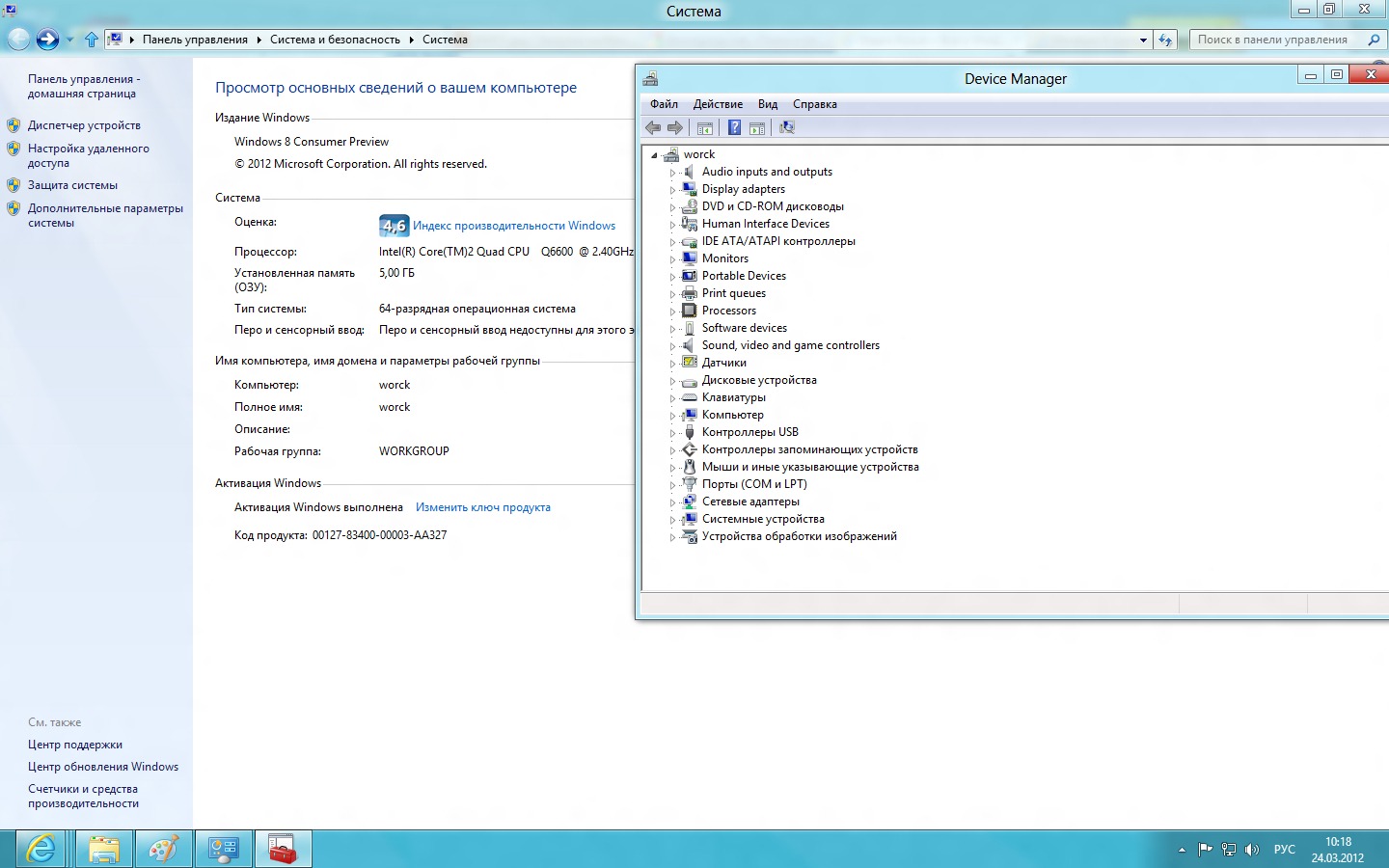Click the Сетевые адаптеры network icon

pyautogui.click(x=689, y=502)
